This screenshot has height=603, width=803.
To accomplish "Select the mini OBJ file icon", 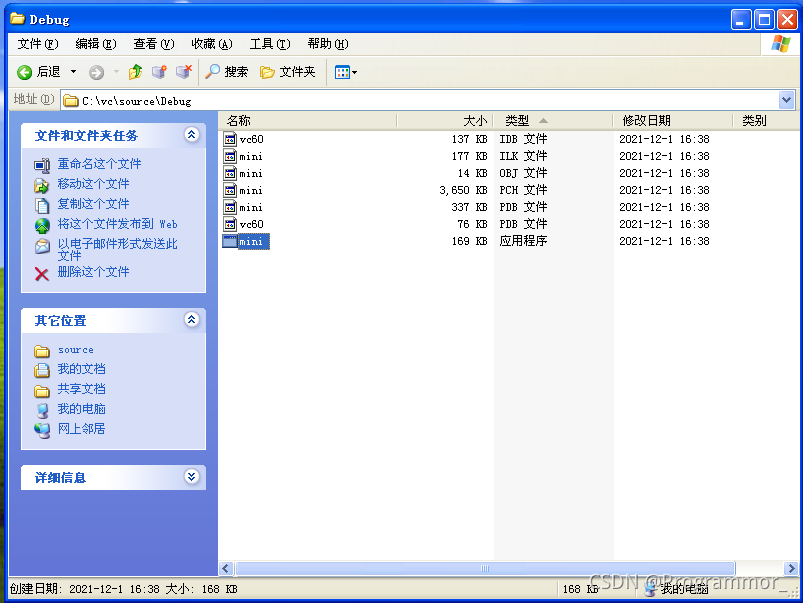I will pos(230,173).
